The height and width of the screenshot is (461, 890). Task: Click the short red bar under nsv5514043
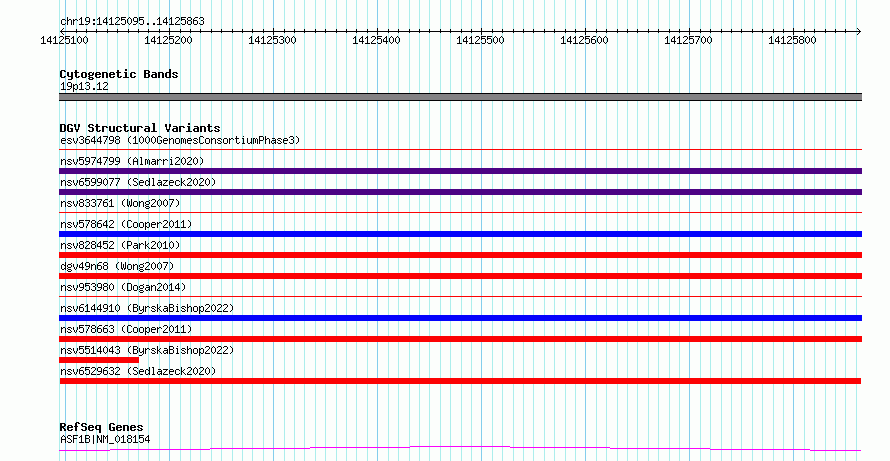pos(99,360)
